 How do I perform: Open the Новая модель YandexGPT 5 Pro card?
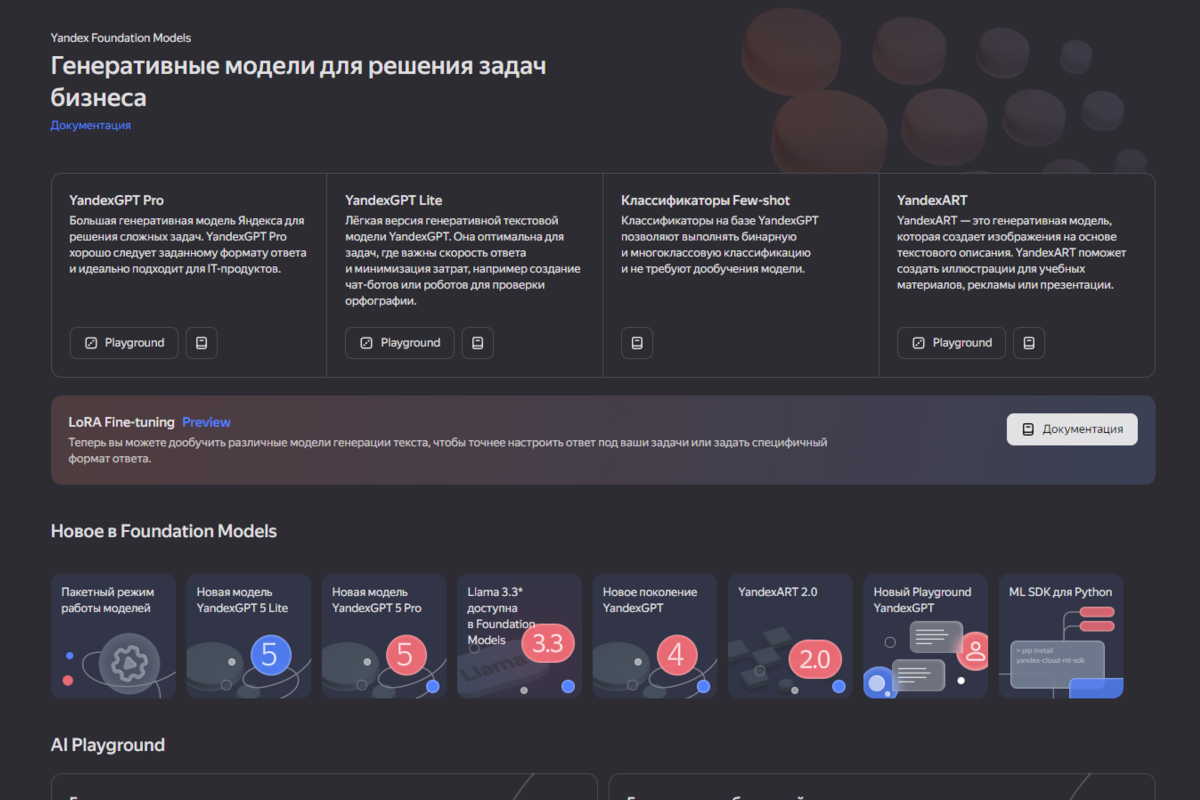pos(384,636)
